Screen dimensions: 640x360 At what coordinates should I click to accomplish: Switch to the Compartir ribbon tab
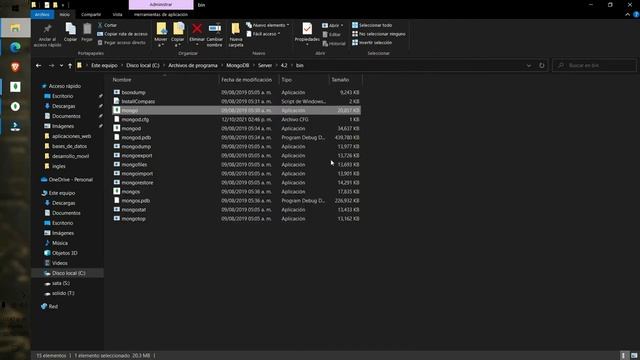[x=91, y=14]
